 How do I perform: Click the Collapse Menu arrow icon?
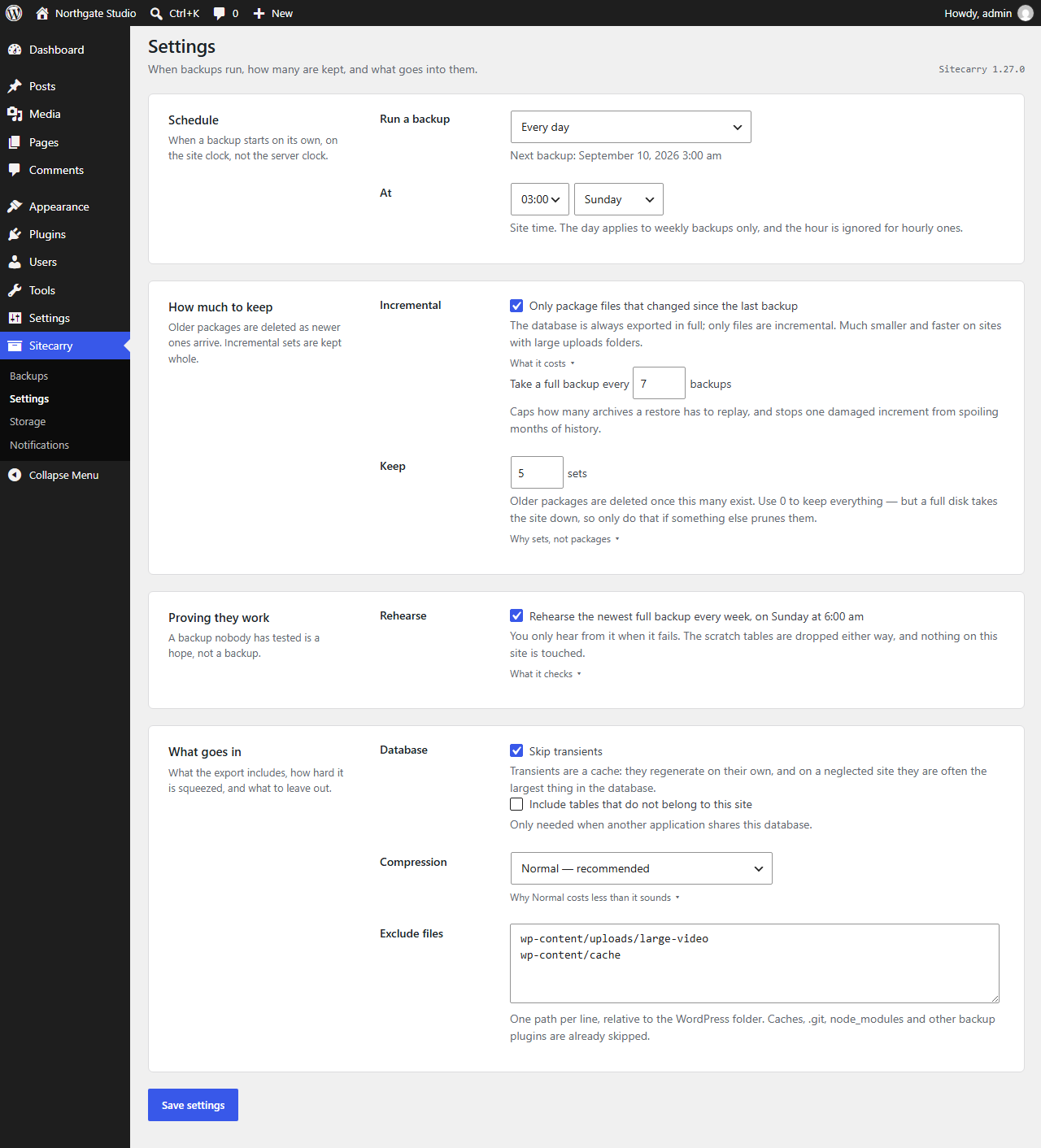click(x=15, y=475)
